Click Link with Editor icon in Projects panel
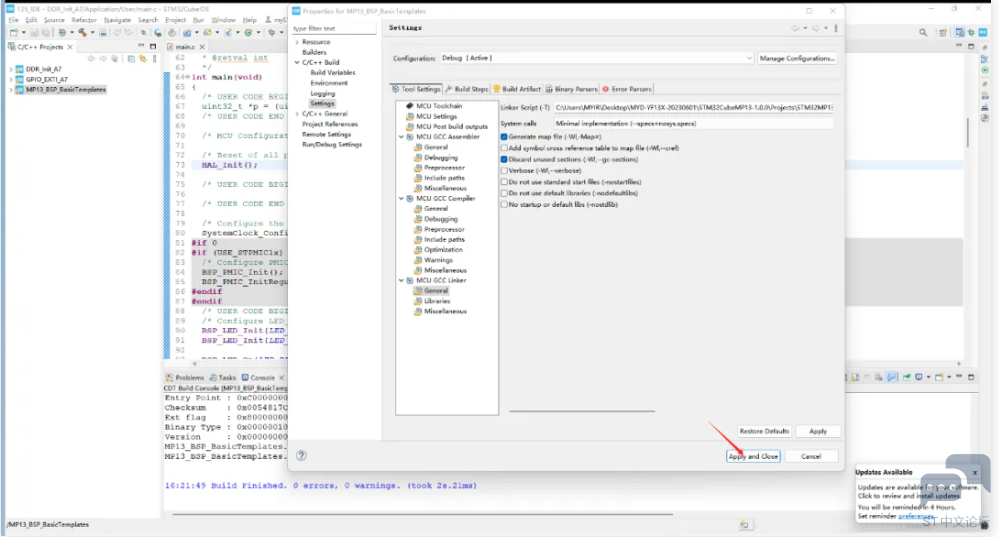999x537 pixels. coord(143,59)
